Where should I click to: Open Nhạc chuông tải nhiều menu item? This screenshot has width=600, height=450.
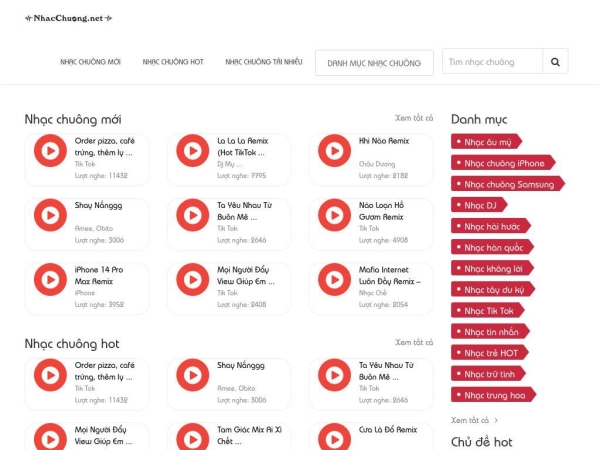(x=264, y=62)
